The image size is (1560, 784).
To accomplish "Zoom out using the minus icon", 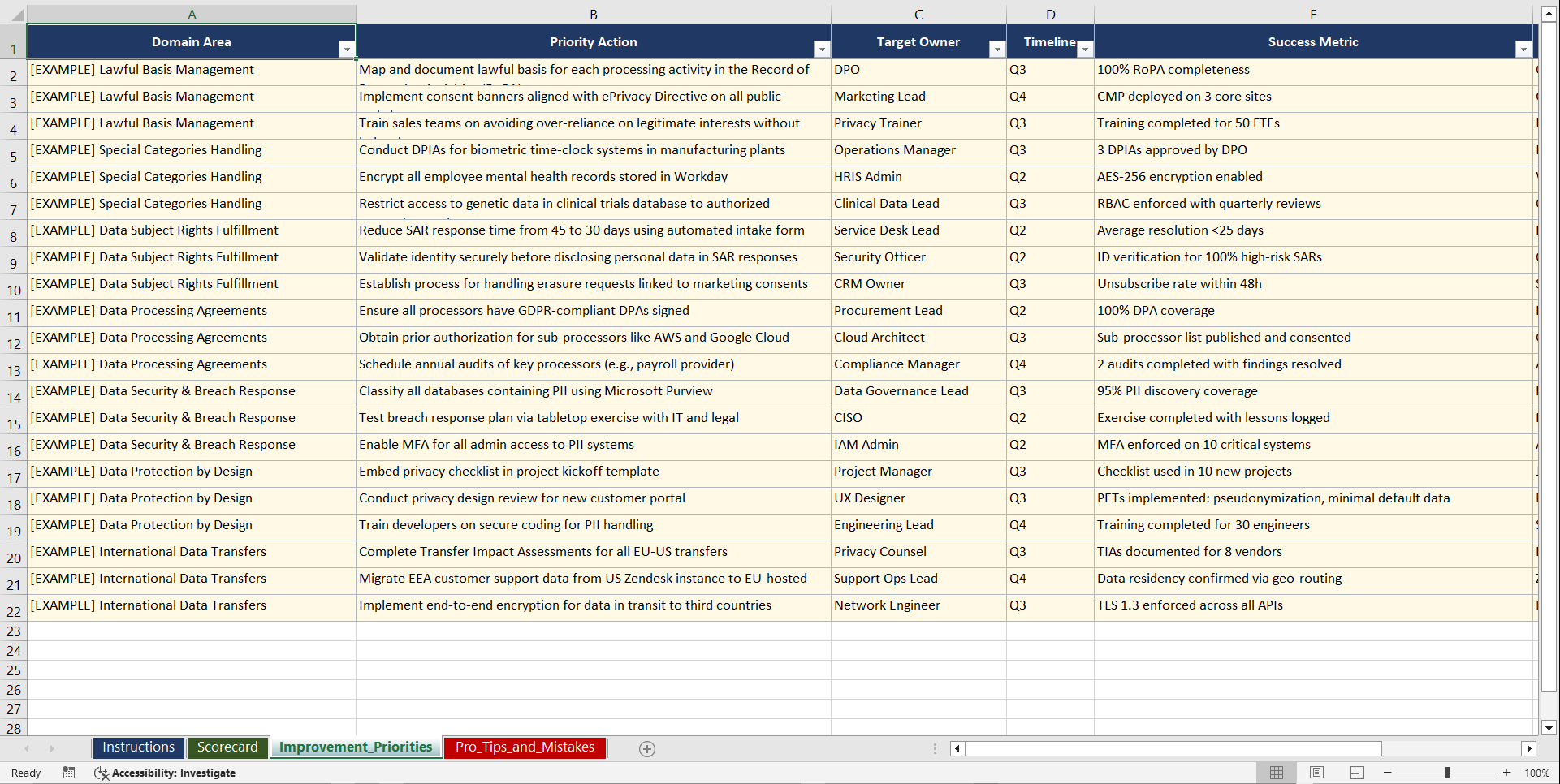I will pyautogui.click(x=1388, y=773).
